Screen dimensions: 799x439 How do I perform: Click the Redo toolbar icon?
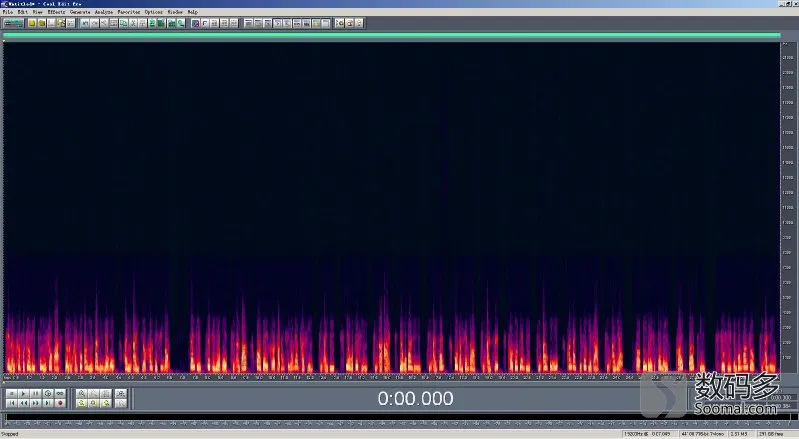[95, 23]
